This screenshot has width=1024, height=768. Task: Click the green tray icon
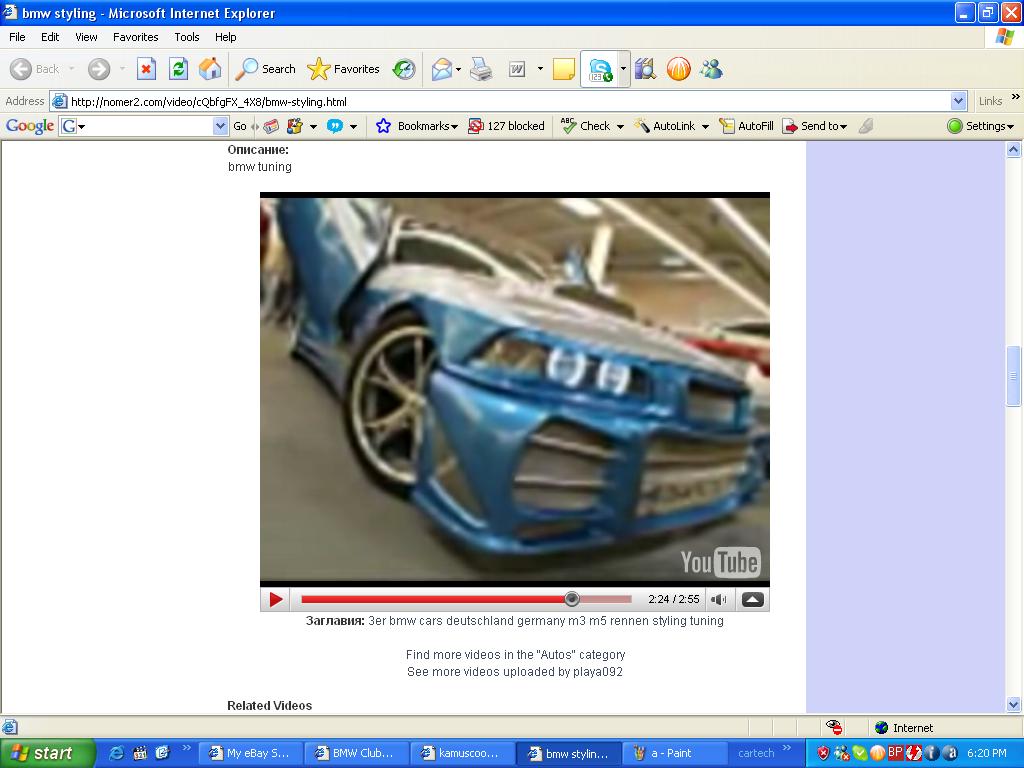[x=859, y=753]
